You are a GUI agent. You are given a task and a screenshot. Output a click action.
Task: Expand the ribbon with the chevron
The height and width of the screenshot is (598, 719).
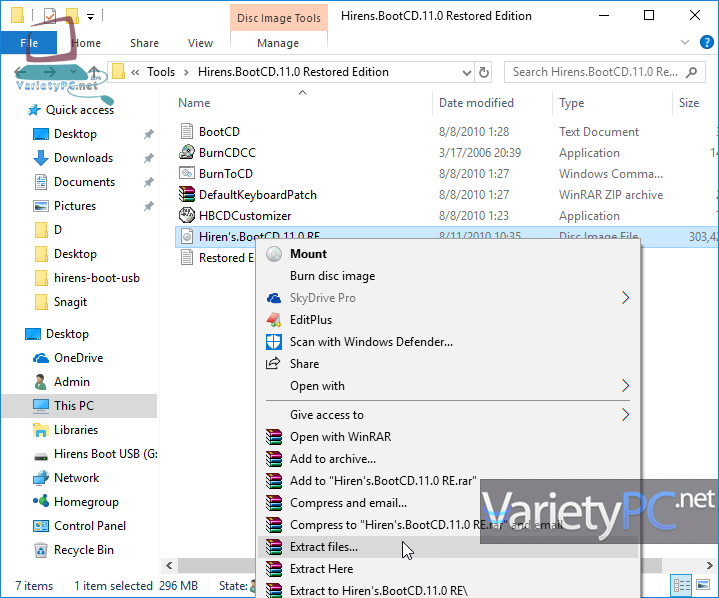(x=685, y=42)
